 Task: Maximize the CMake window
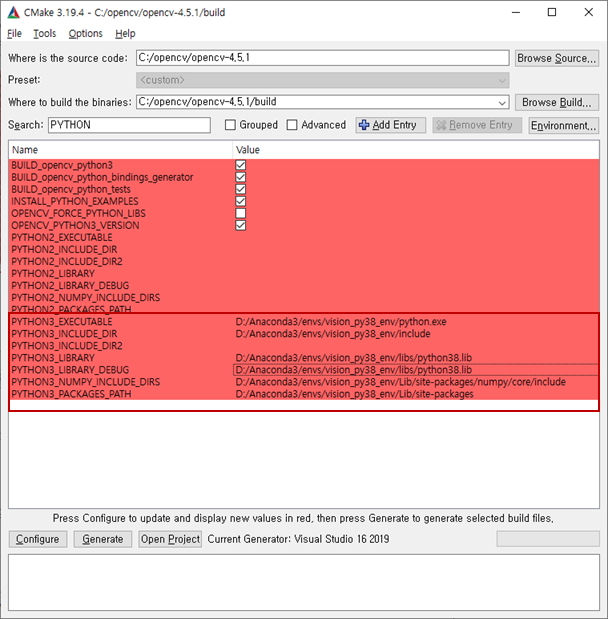(552, 13)
